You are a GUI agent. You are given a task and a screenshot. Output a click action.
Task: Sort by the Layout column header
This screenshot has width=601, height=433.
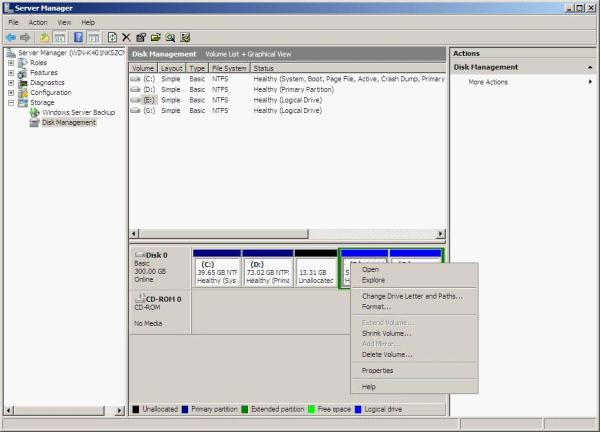pos(171,68)
